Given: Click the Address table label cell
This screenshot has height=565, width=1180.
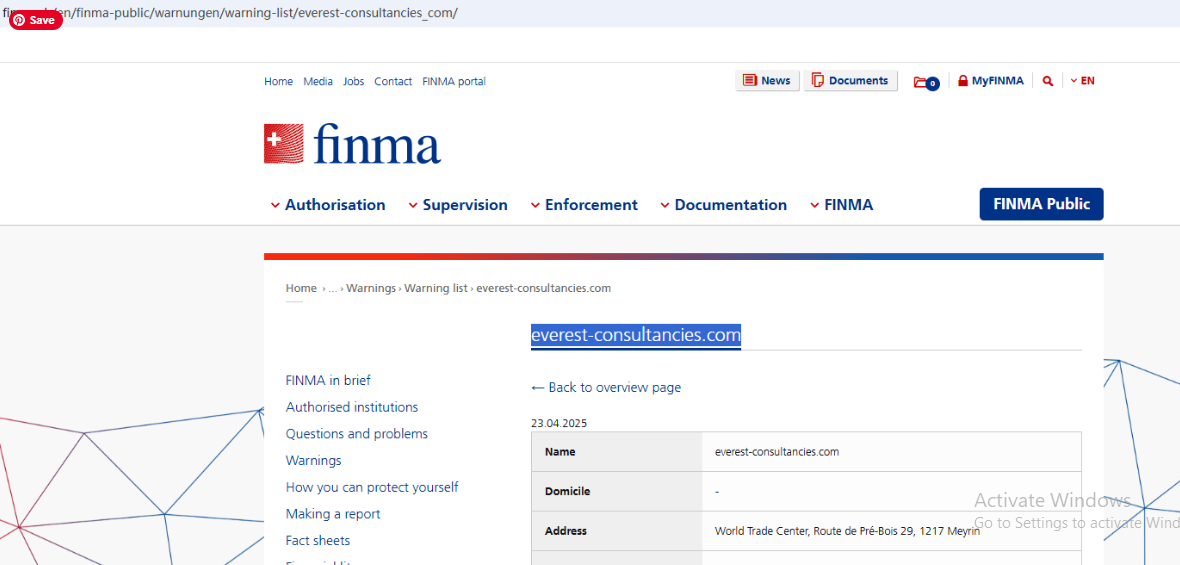Looking at the screenshot, I should (x=616, y=531).
